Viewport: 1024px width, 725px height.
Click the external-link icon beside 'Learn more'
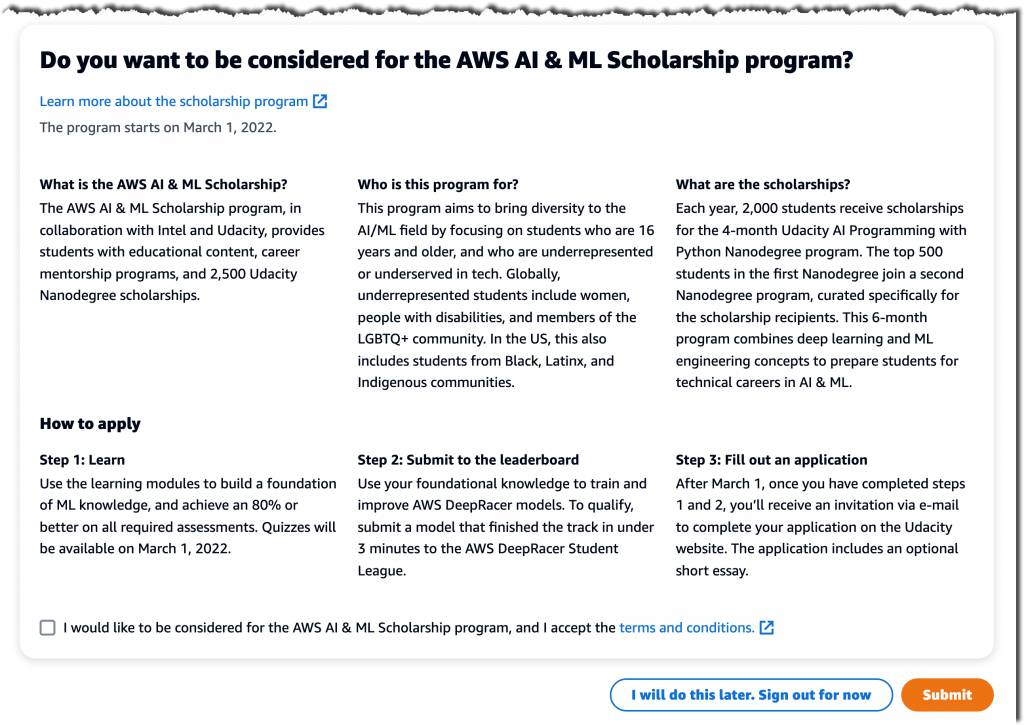pos(318,101)
